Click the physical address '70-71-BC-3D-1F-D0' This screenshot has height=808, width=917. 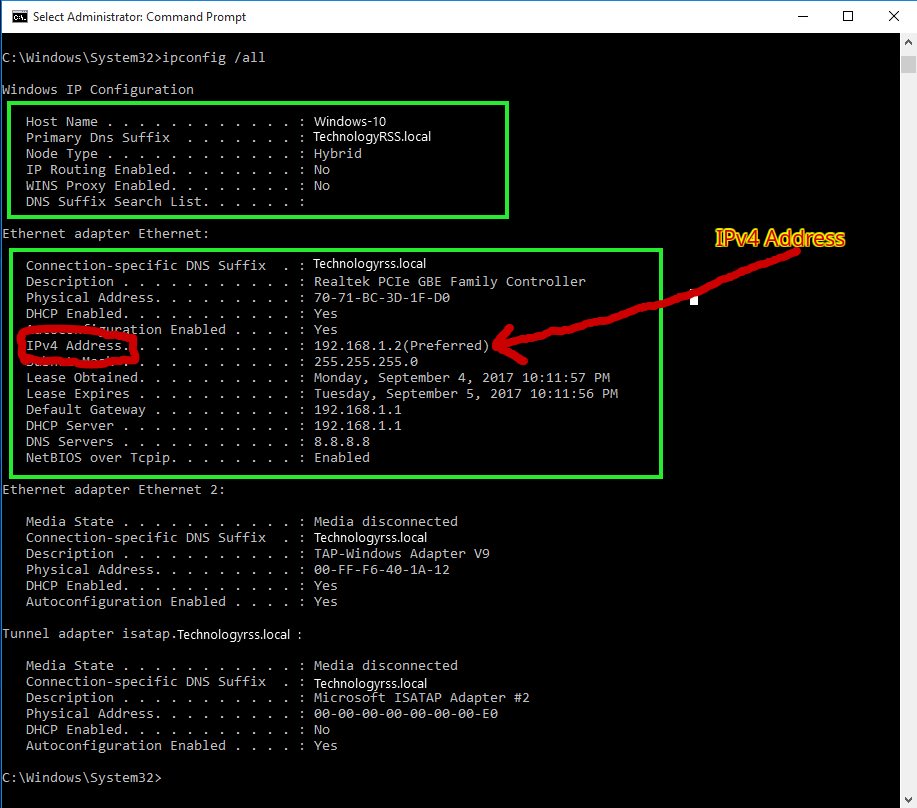click(382, 298)
